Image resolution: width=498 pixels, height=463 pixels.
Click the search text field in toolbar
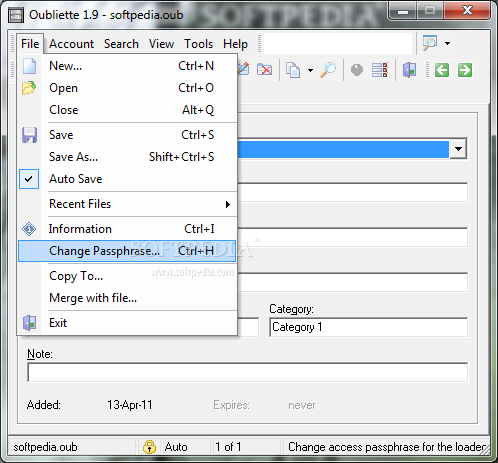338,43
